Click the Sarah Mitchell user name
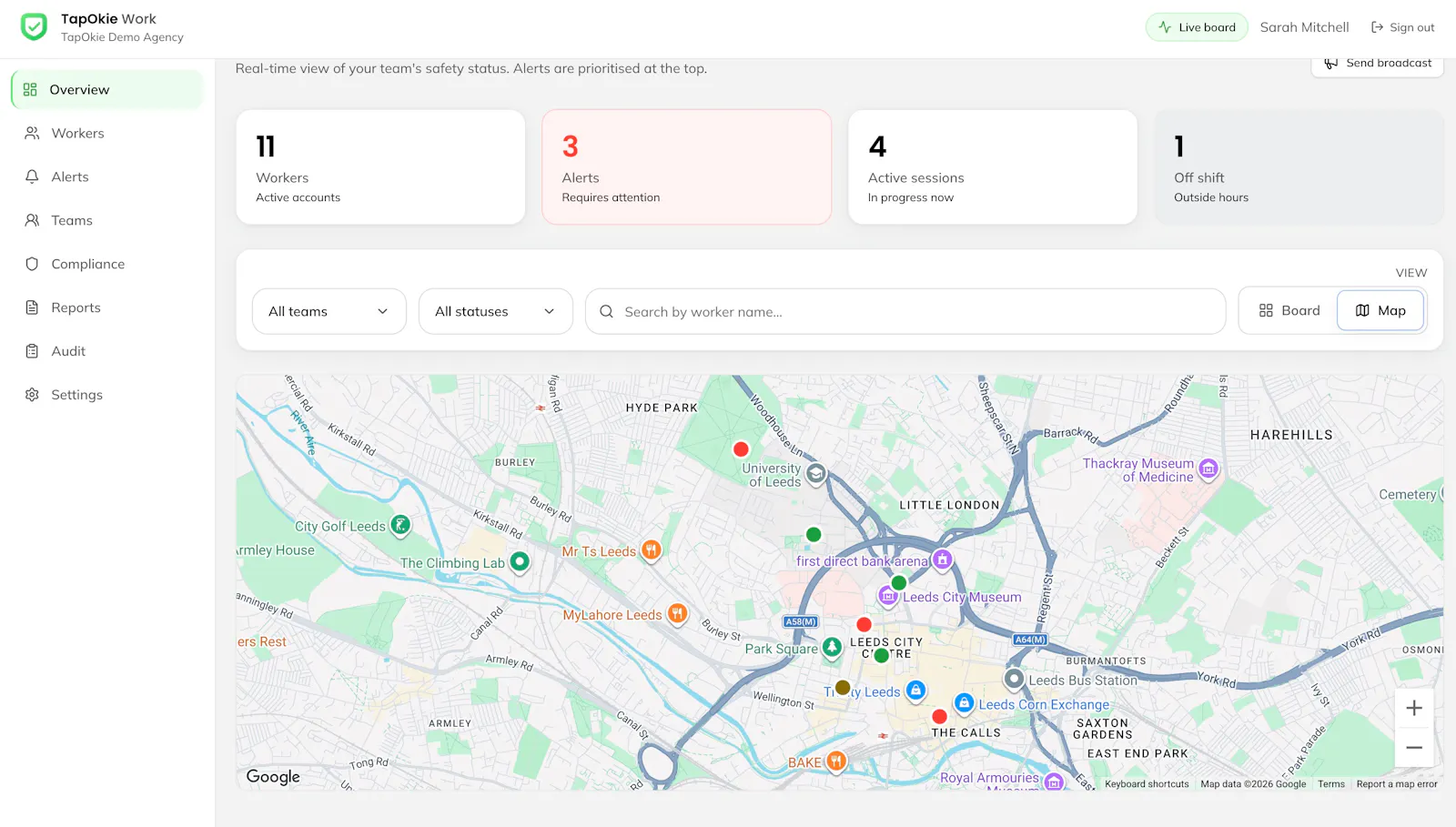This screenshot has height=827, width=1456. pos(1304,27)
